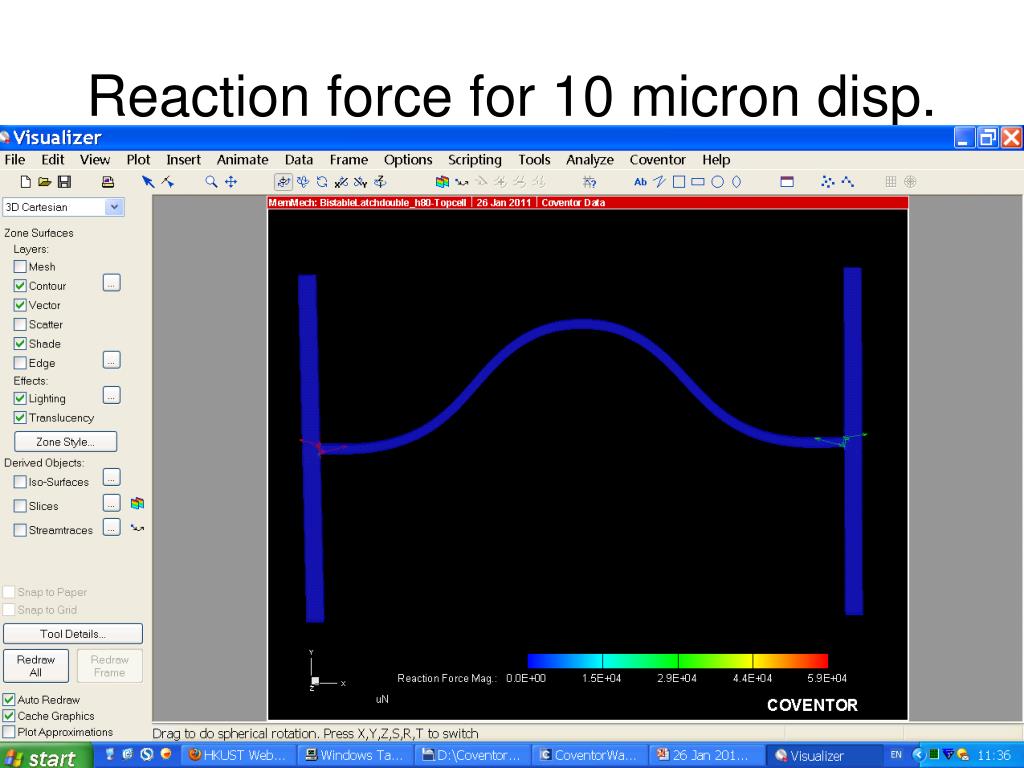Select the ellipse drawing tool

point(736,182)
